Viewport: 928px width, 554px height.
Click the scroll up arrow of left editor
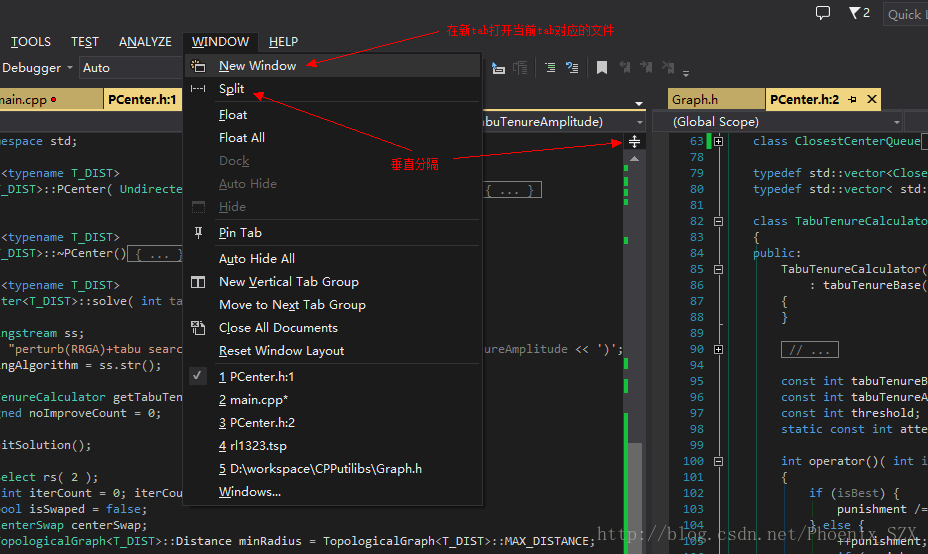click(634, 159)
